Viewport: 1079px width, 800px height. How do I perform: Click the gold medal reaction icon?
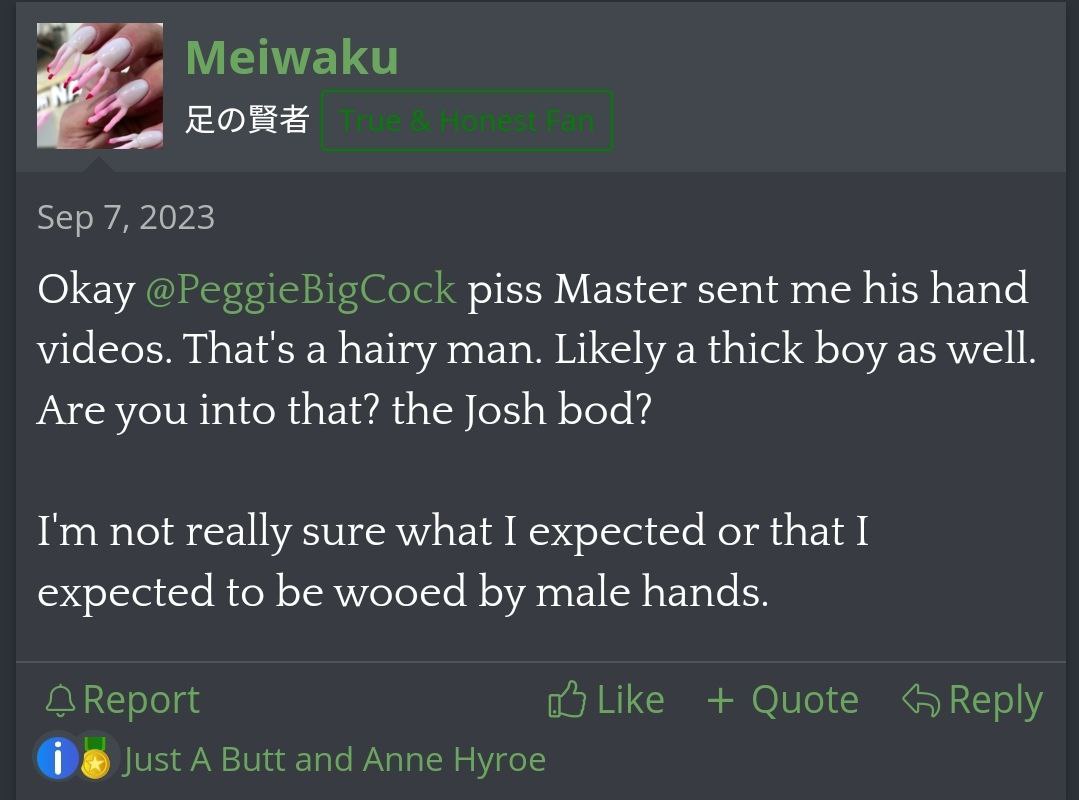[x=95, y=757]
